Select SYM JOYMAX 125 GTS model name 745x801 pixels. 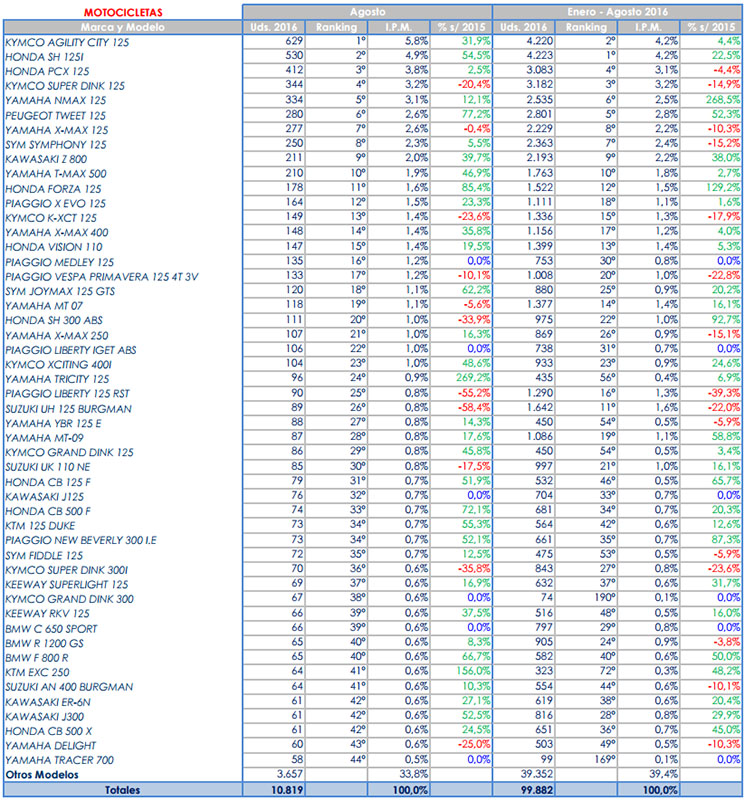click(60, 291)
